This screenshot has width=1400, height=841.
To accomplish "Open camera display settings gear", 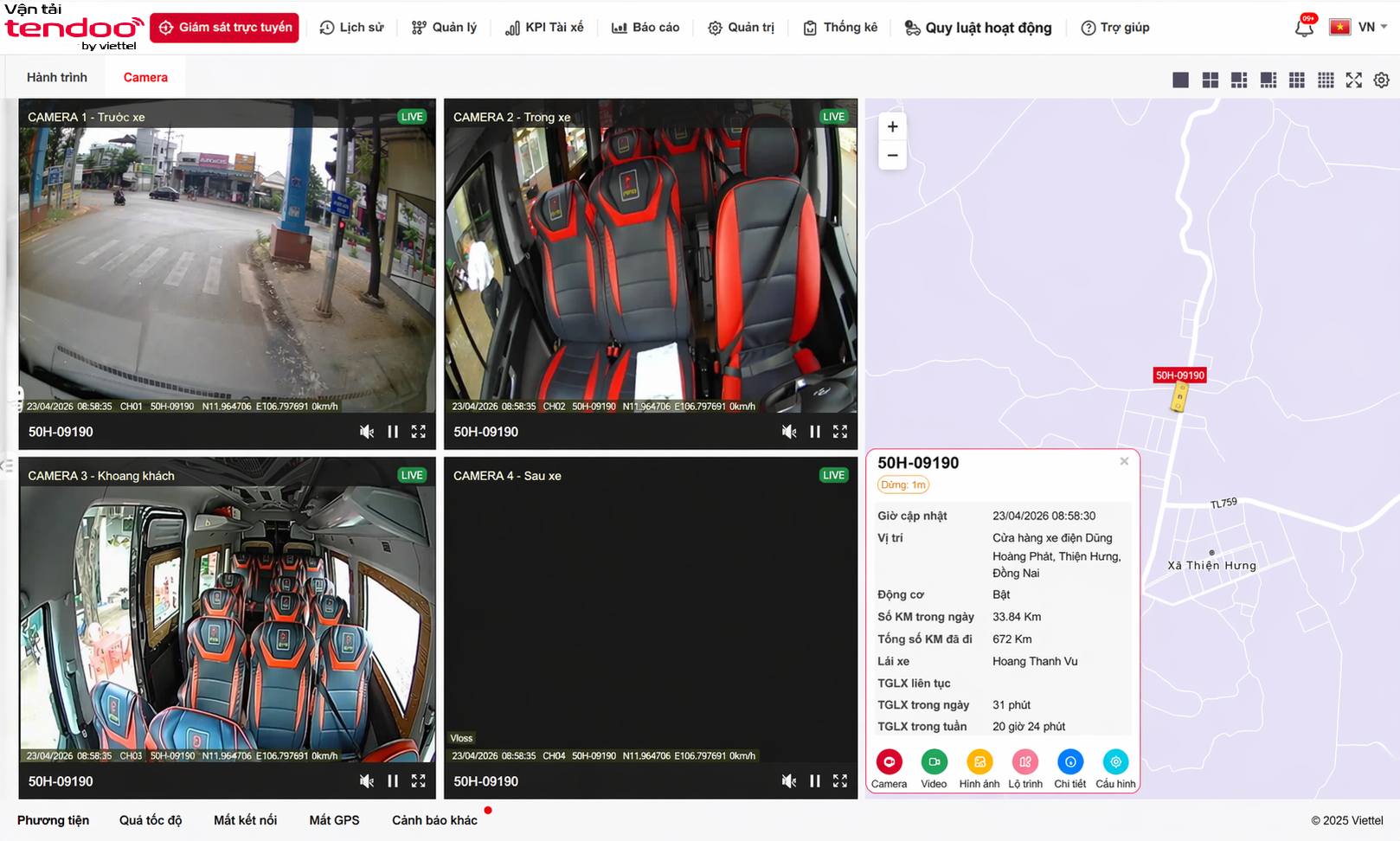I will pyautogui.click(x=1382, y=80).
